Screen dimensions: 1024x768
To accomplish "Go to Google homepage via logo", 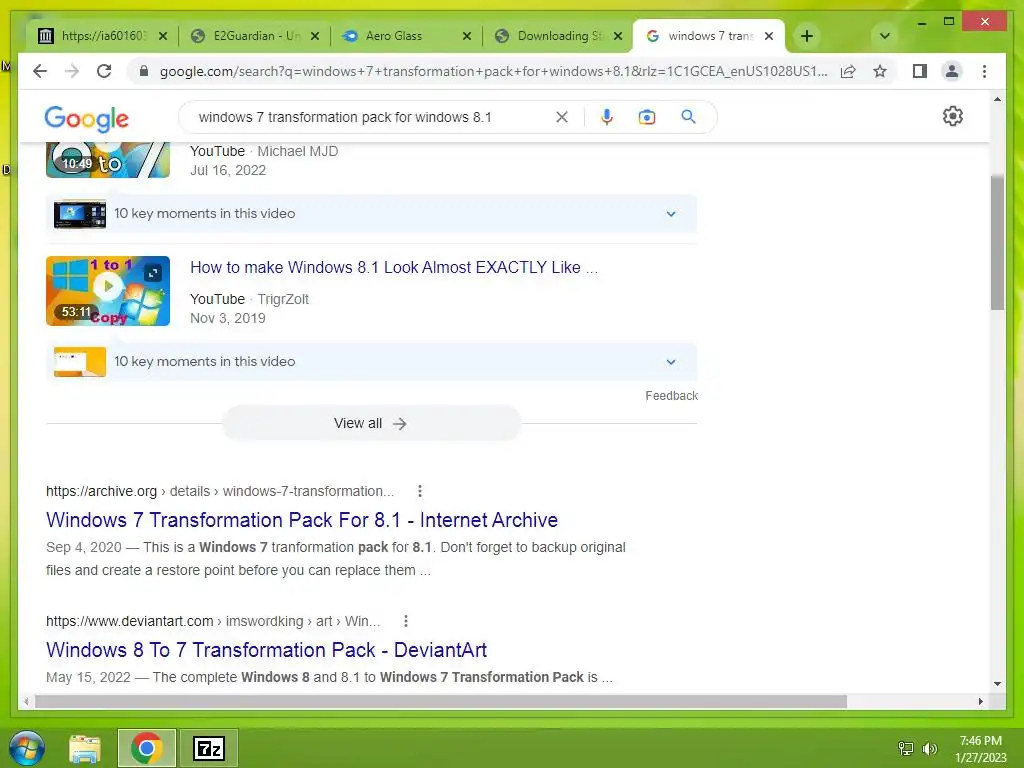I will [86, 119].
